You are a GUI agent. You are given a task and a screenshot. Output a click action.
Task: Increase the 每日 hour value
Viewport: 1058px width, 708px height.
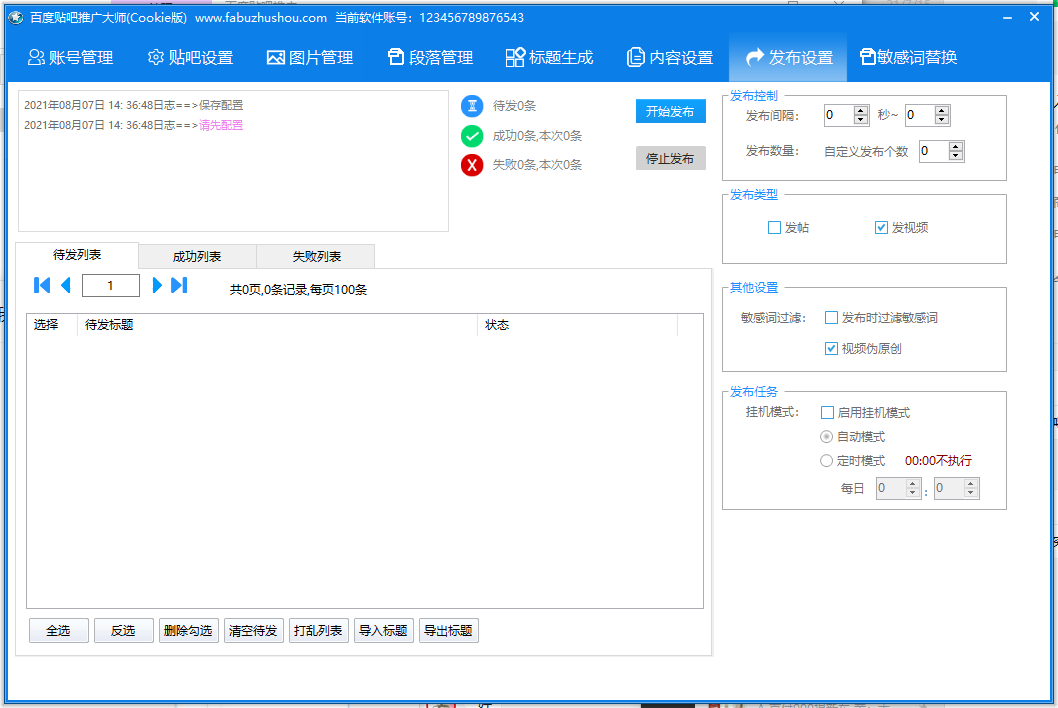pos(913,483)
